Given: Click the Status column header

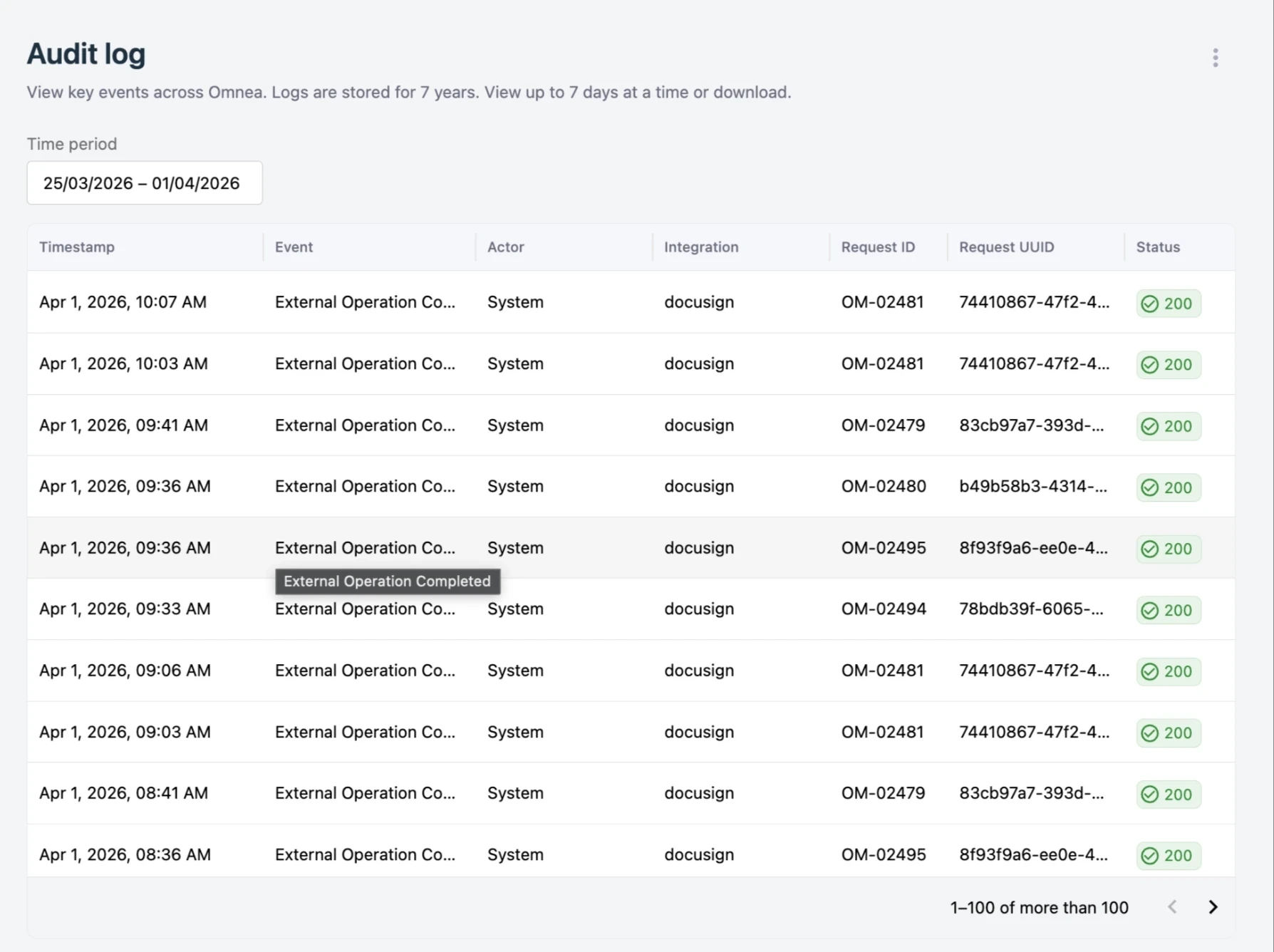Looking at the screenshot, I should click(x=1158, y=247).
